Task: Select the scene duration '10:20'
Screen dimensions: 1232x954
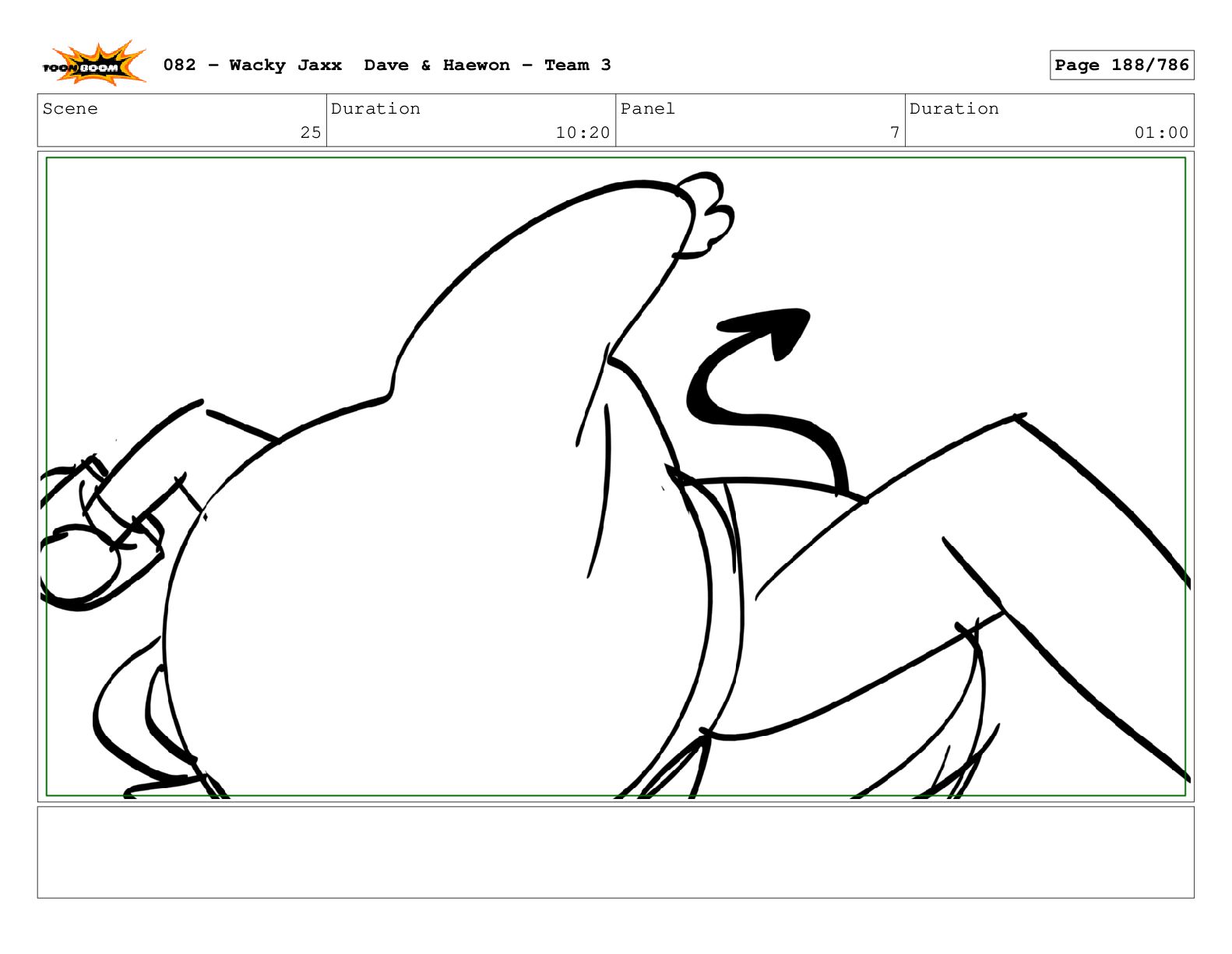Action: 583,132
